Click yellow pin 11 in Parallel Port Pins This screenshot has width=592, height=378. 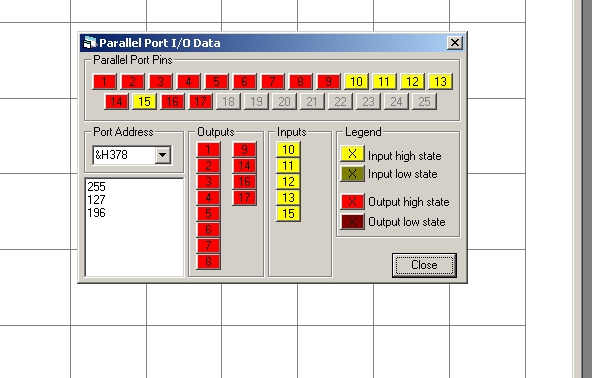click(x=384, y=82)
